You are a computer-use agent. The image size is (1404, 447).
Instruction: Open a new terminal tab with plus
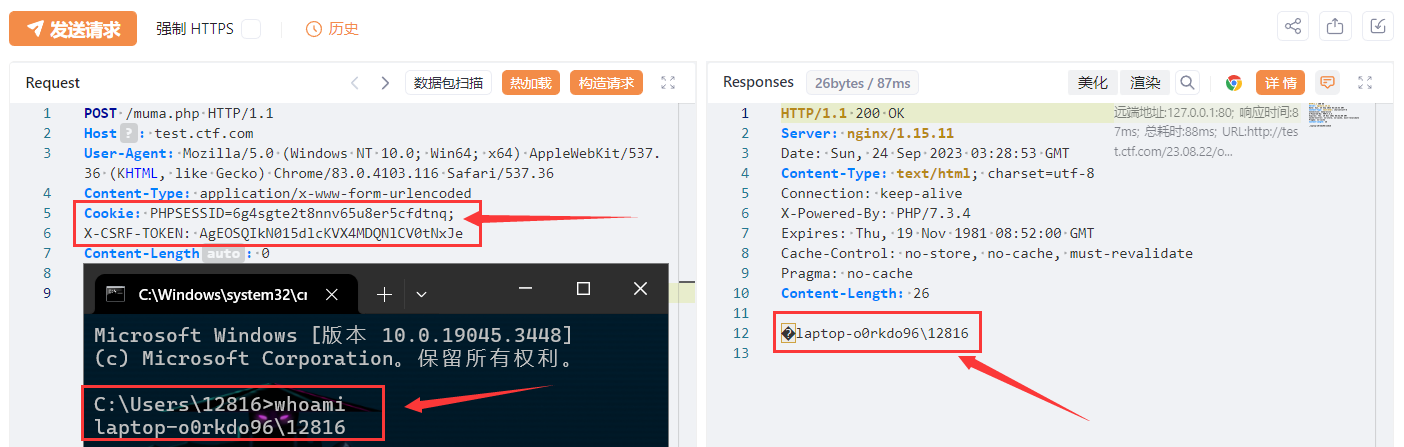click(383, 294)
